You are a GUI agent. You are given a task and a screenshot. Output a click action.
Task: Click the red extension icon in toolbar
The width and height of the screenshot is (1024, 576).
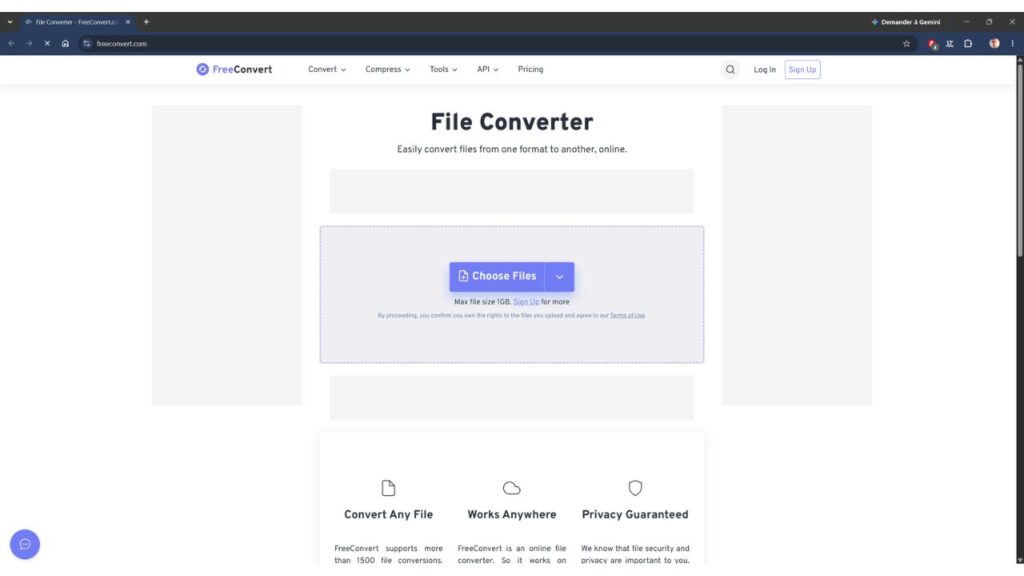tap(933, 44)
